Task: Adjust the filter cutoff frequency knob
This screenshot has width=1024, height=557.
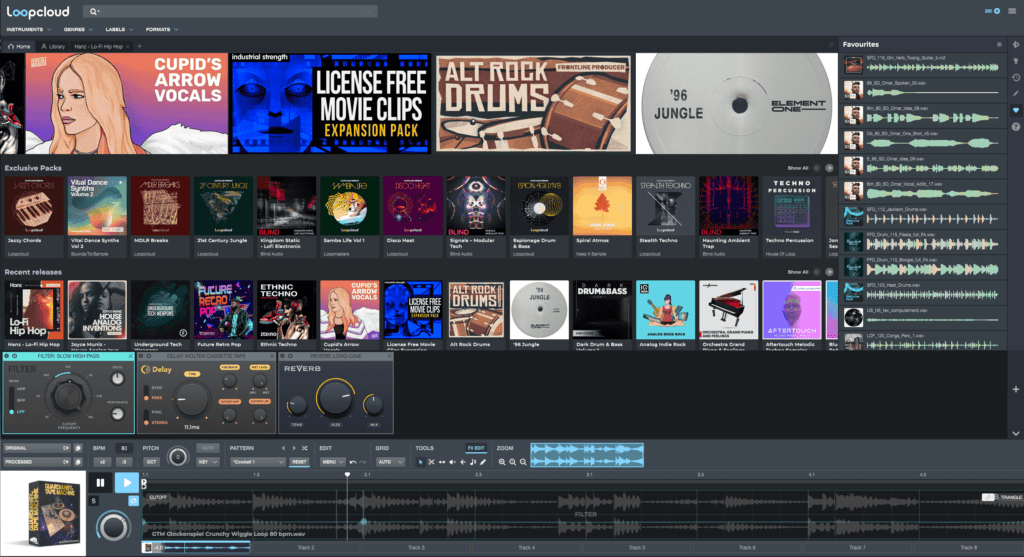Action: pos(68,396)
